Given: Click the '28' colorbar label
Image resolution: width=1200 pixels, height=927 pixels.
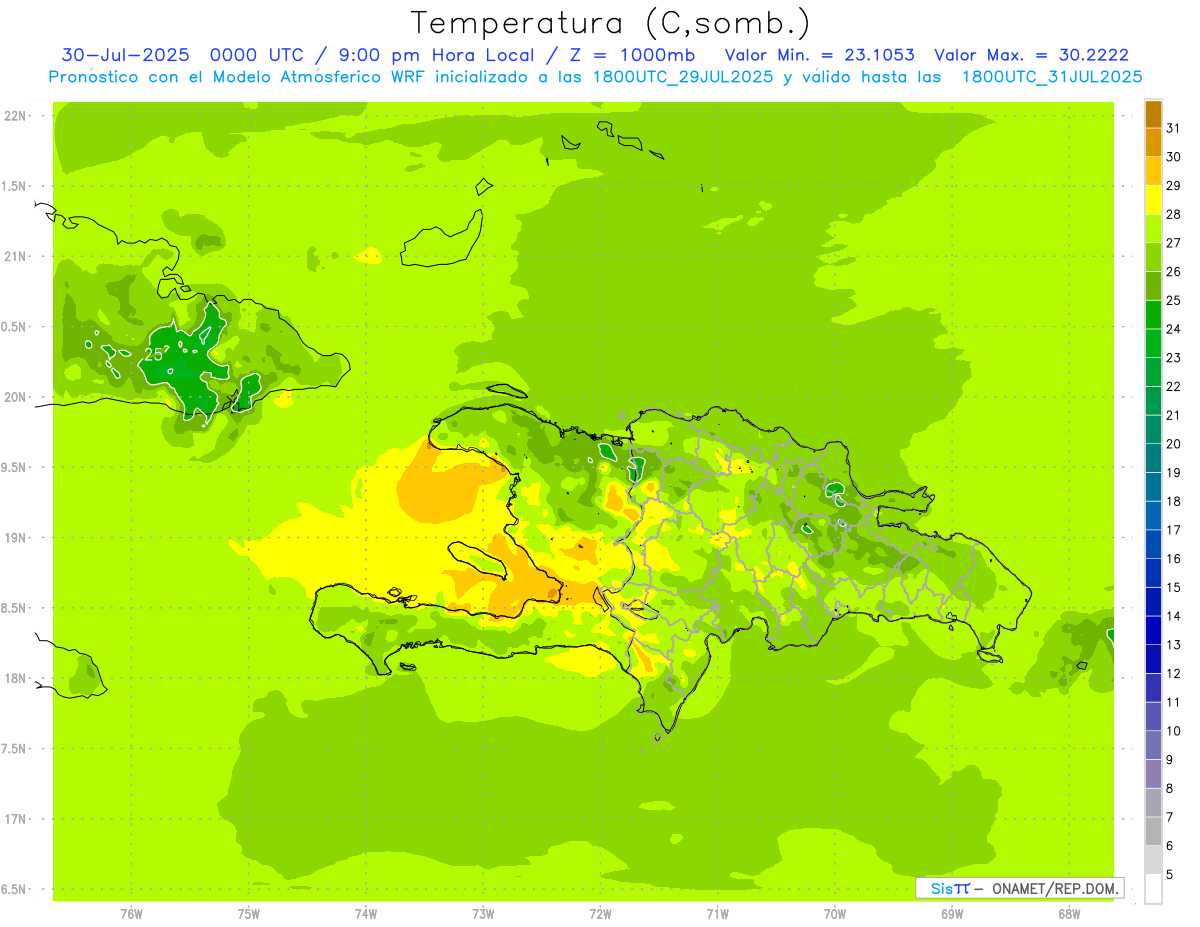Looking at the screenshot, I should coord(1174,214).
